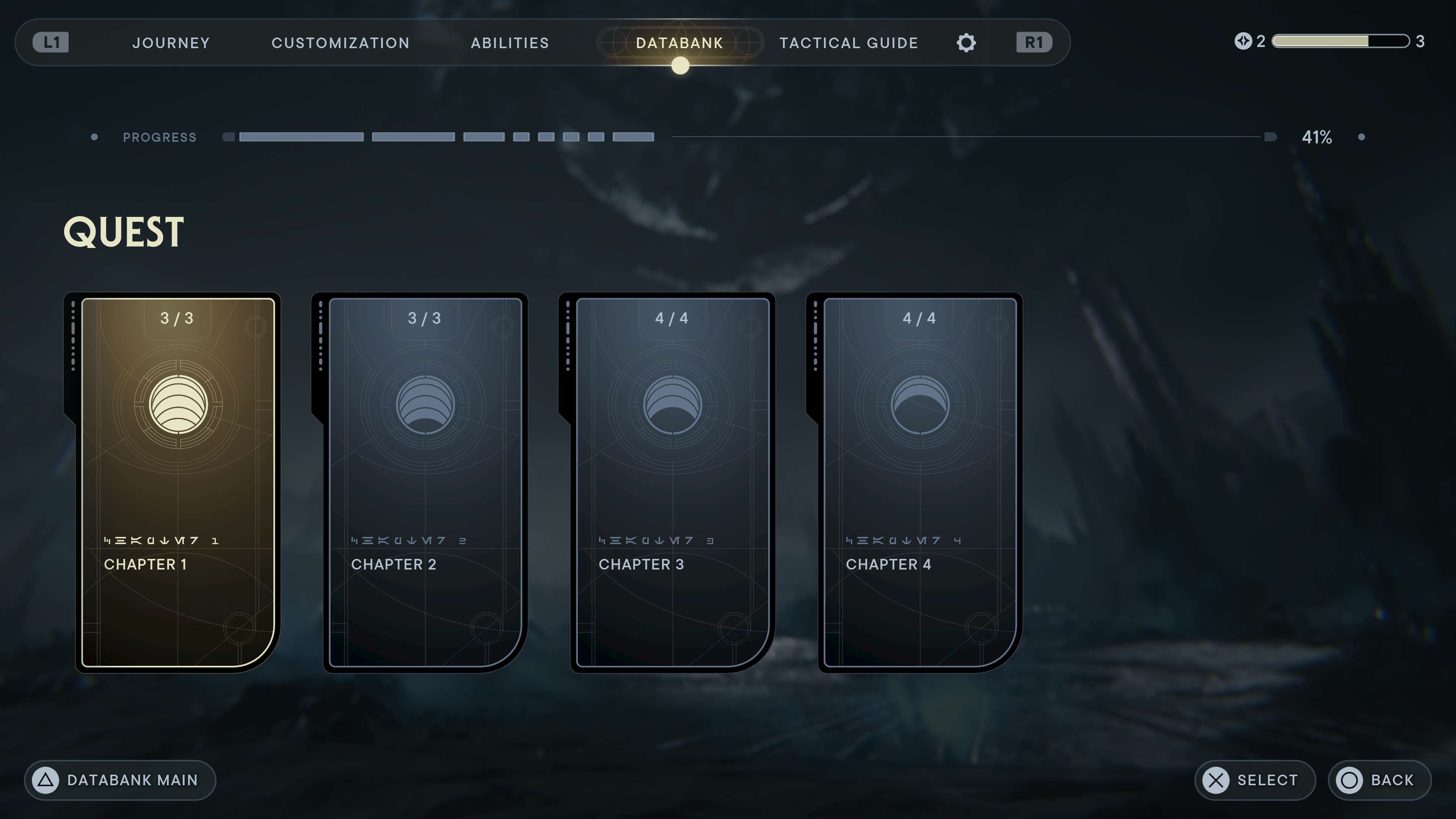
Task: Click the triangle Databank Main icon
Action: (x=46, y=780)
